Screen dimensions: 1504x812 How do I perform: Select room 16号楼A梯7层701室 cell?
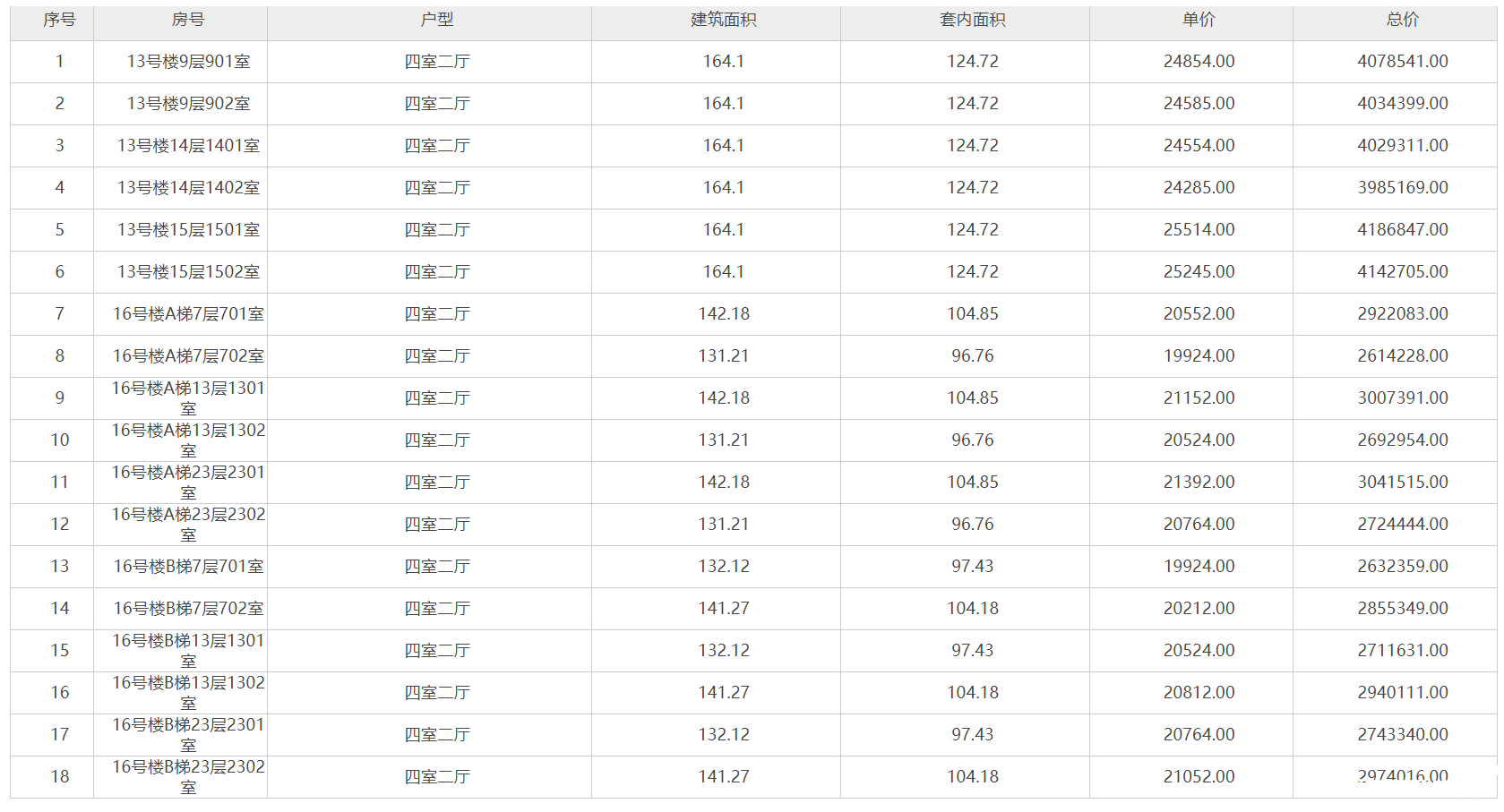(x=188, y=314)
